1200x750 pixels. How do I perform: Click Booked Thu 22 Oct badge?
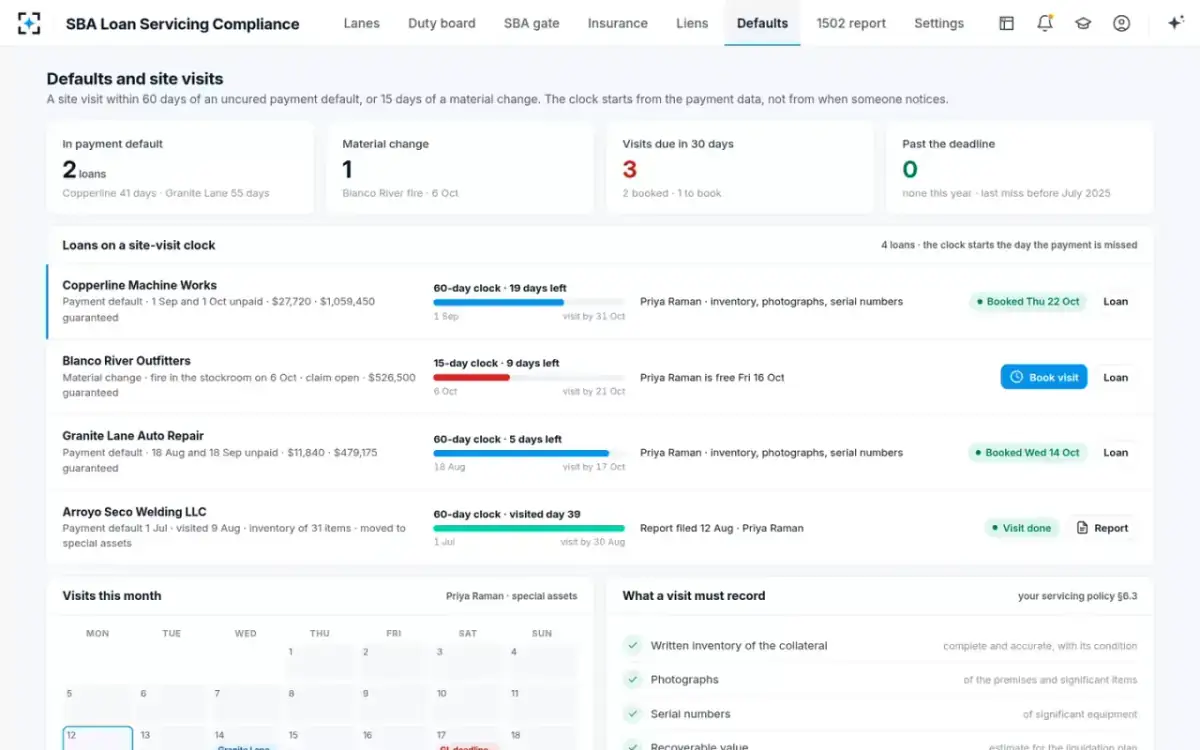pos(1028,302)
